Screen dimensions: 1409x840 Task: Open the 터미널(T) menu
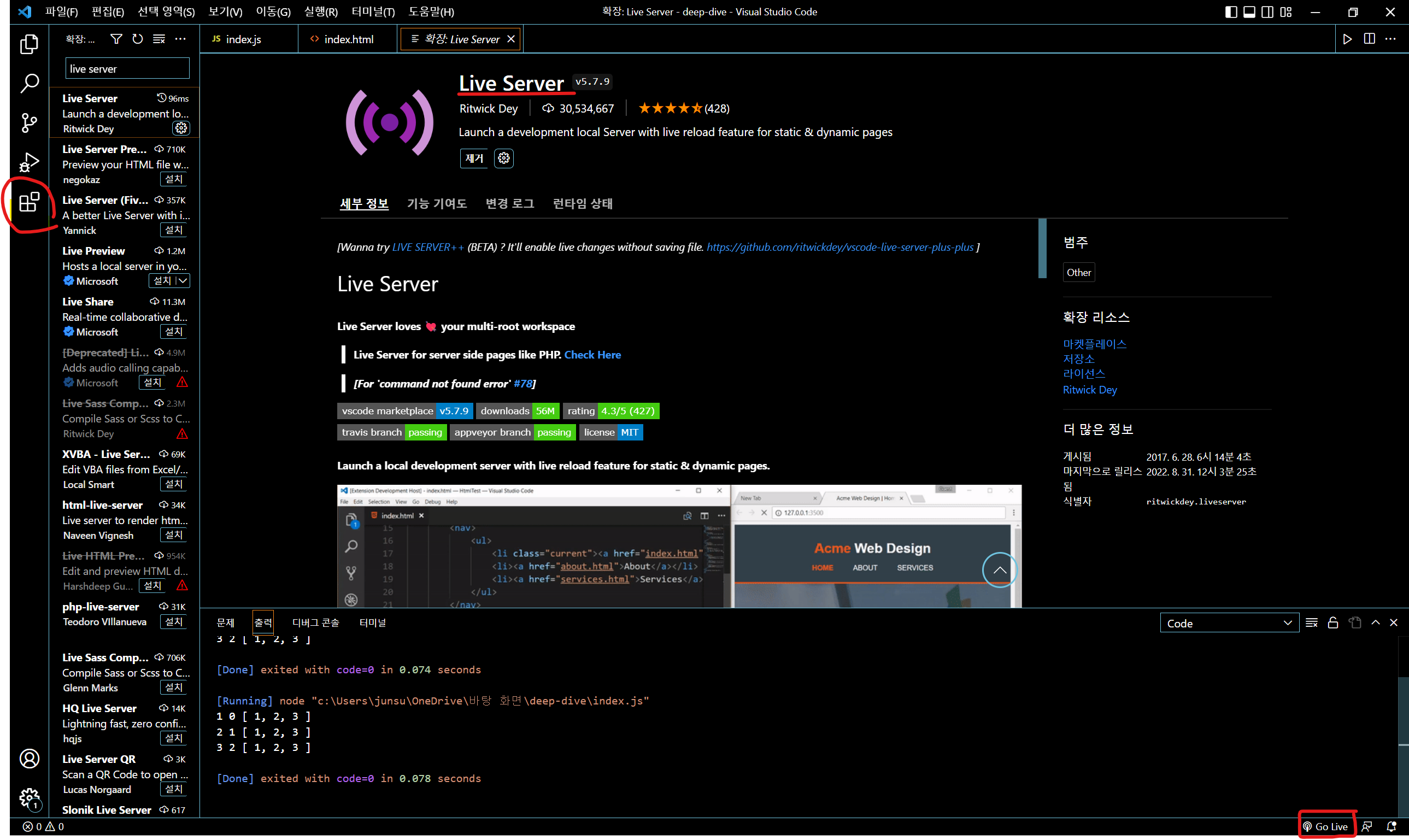tap(373, 12)
